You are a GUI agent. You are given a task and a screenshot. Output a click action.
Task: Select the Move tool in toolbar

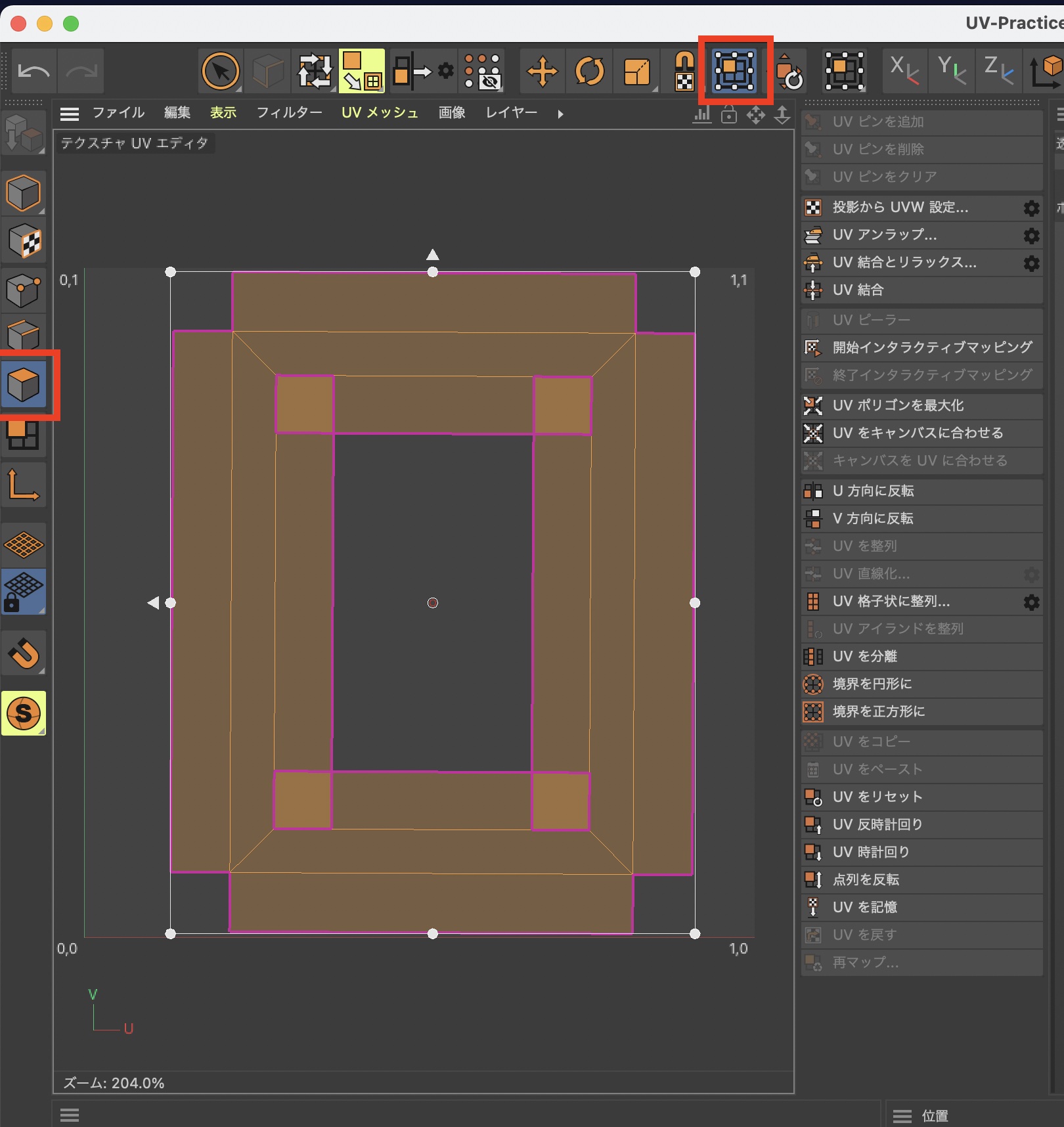(542, 71)
